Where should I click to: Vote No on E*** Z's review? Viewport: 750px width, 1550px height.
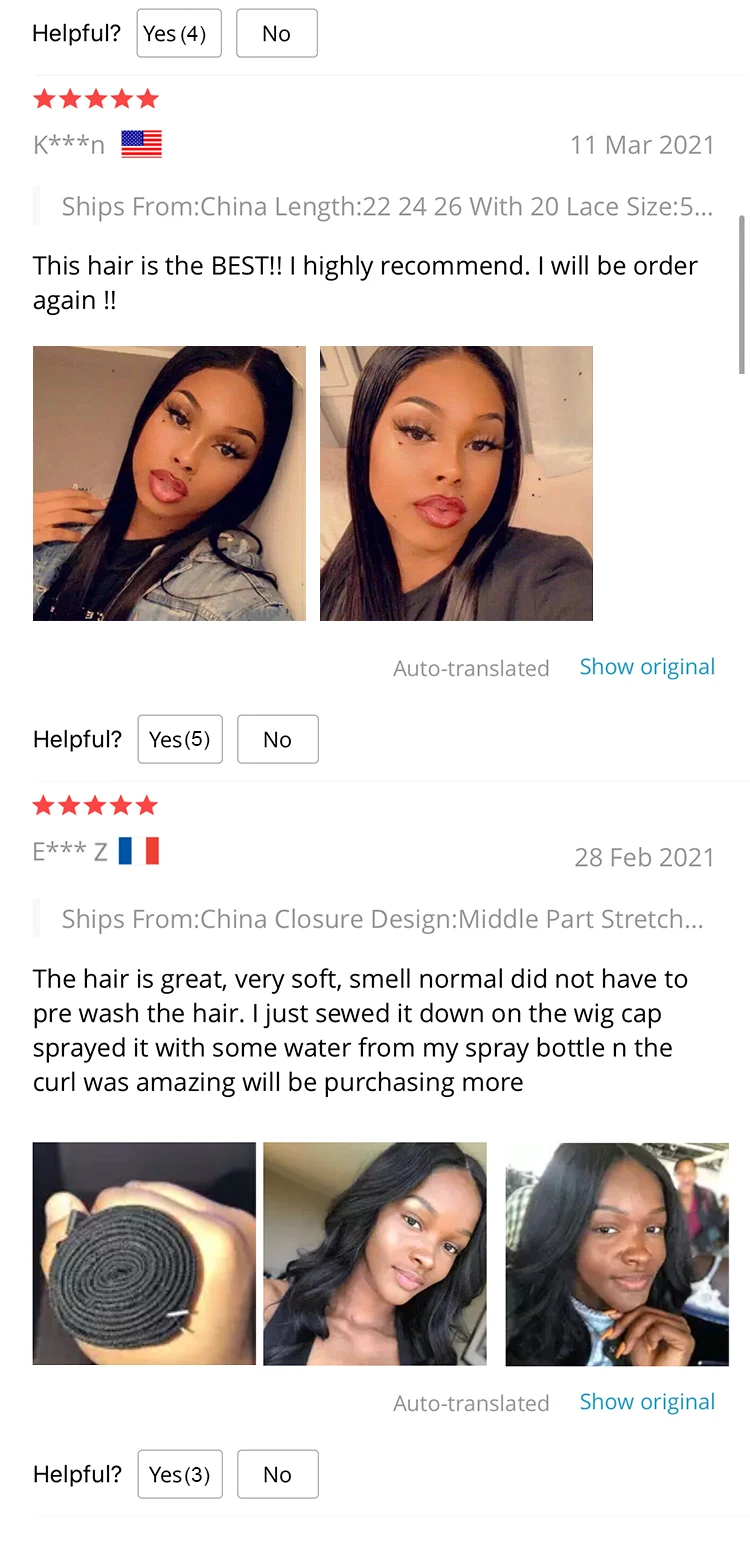point(278,1474)
